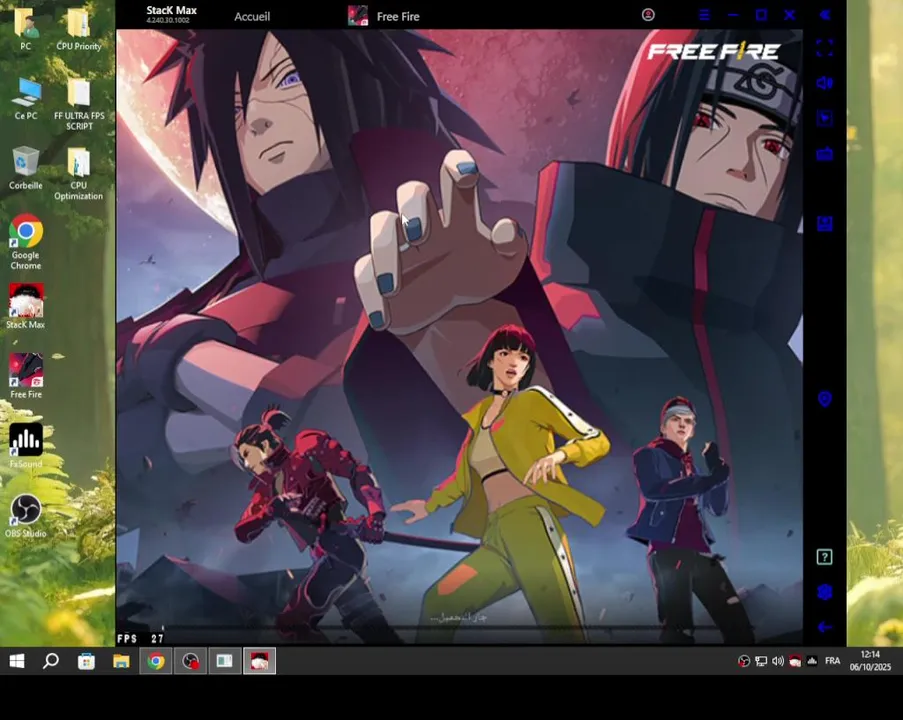Open the location pin icon in sidebar

[825, 399]
